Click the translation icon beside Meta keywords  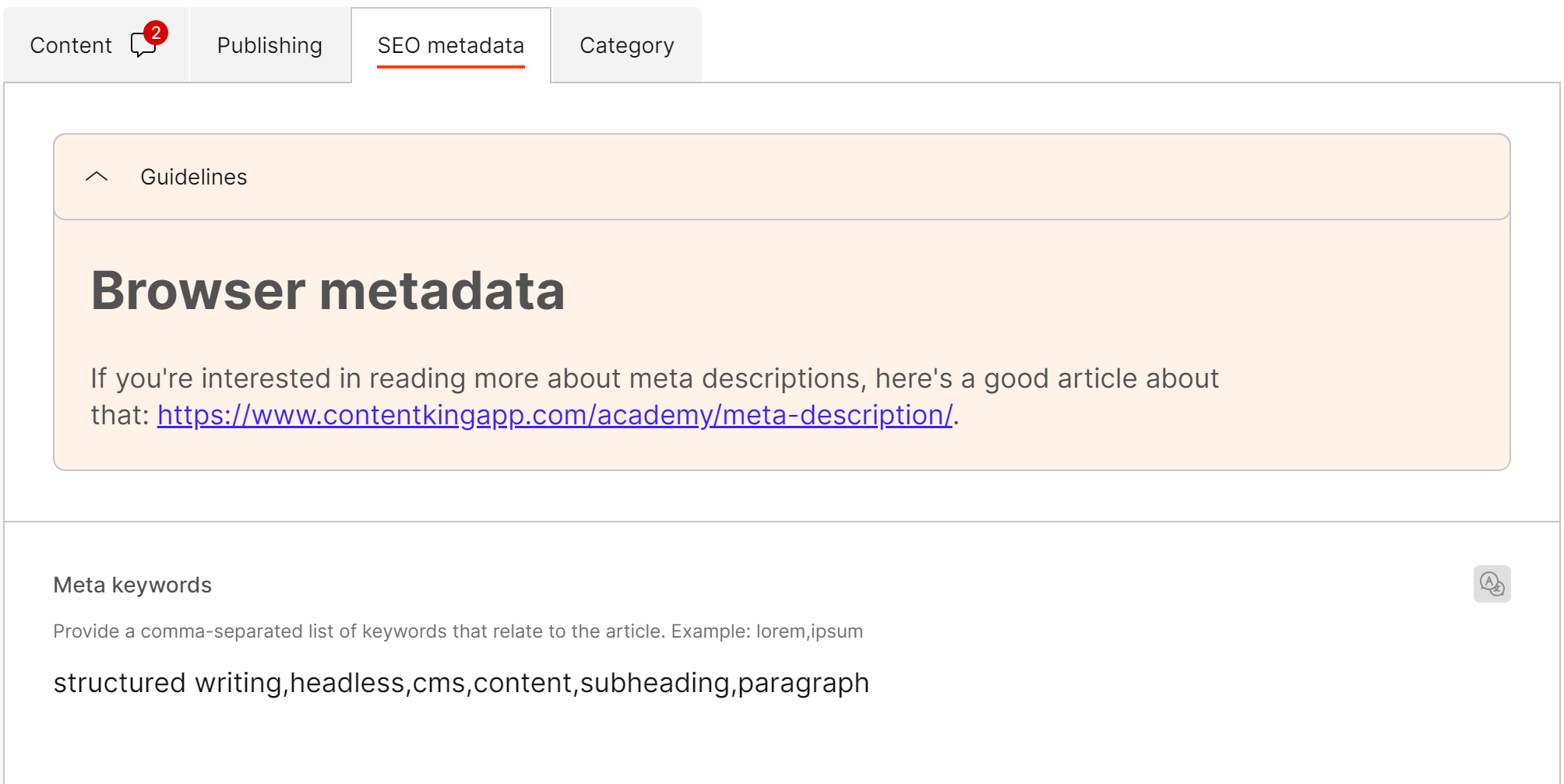[x=1492, y=584]
